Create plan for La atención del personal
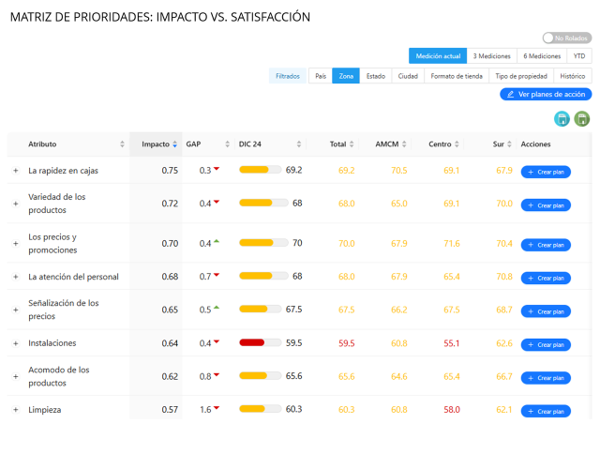The width and height of the screenshot is (600, 454). (546, 278)
